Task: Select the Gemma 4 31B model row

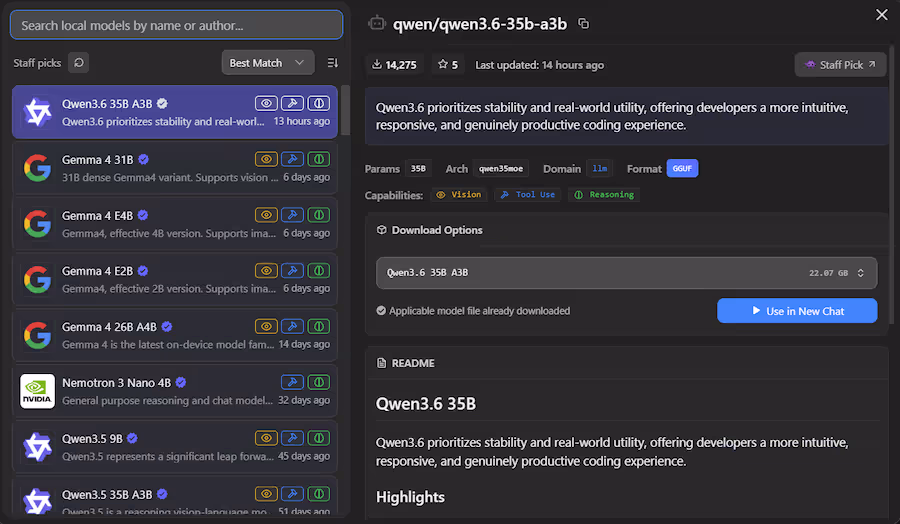Action: pos(175,168)
